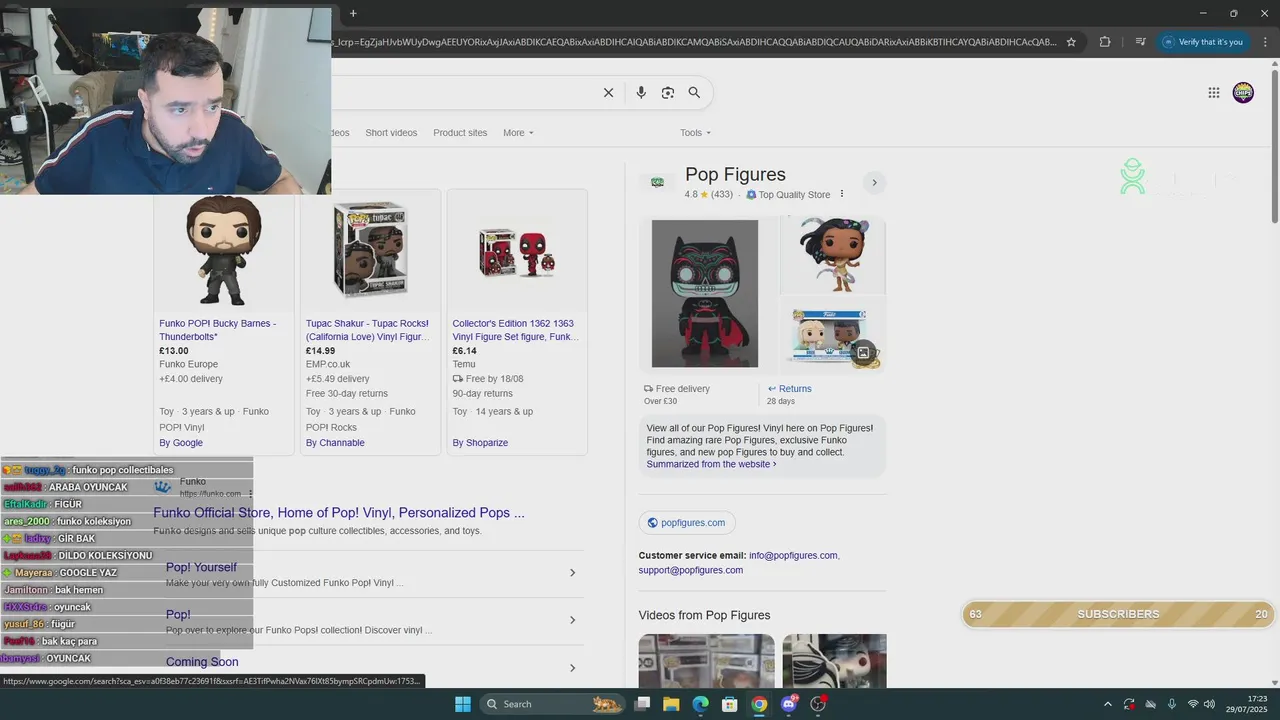Image resolution: width=1280 pixels, height=720 pixels.
Task: Click the Tupac boxed figure thumbnail
Action: pyautogui.click(x=370, y=250)
